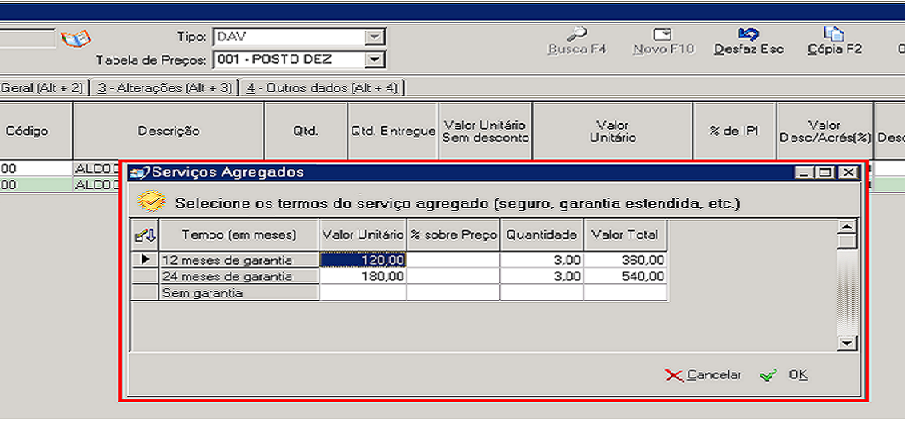Screen dimensions: 906x421
Task: Maximize the Serviços Agregados dialog
Action: [x=825, y=172]
